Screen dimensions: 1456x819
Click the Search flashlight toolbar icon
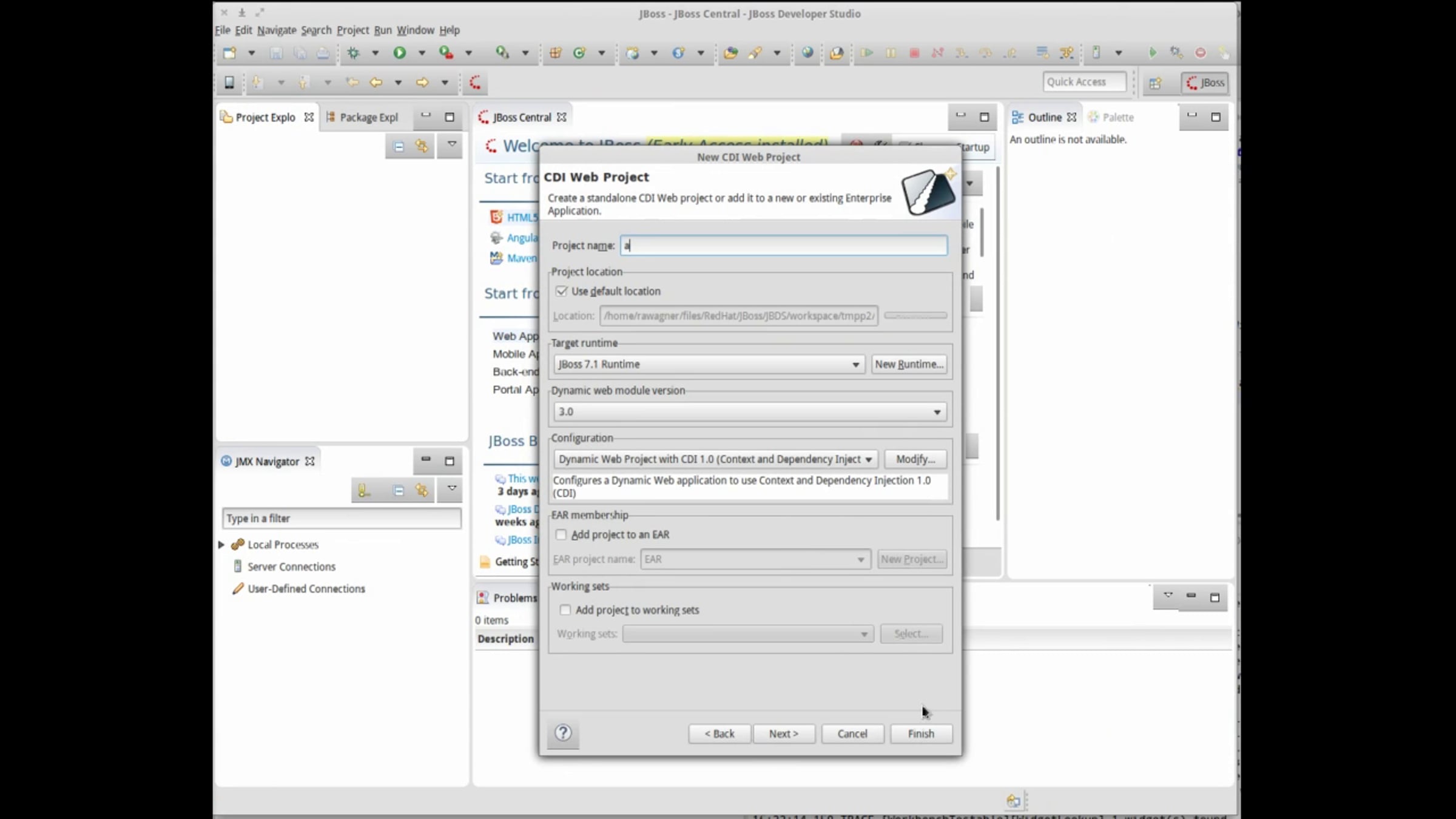click(x=755, y=53)
